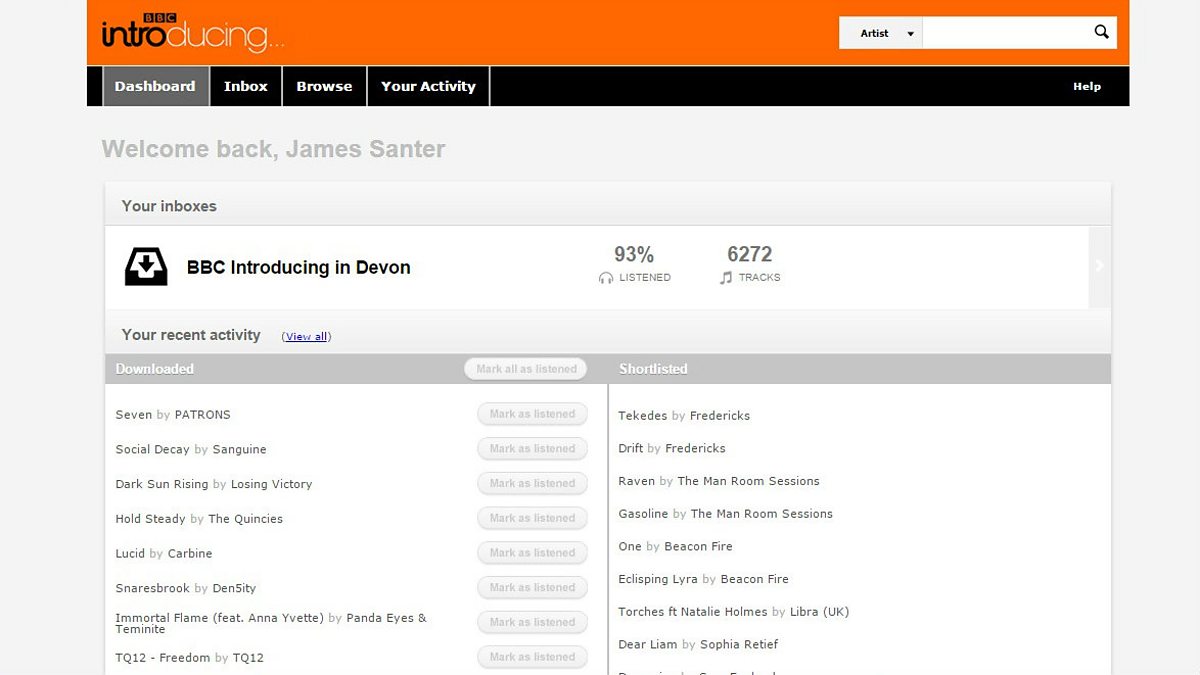Click the music note icon under 6272
1200x675 pixels.
click(x=726, y=278)
